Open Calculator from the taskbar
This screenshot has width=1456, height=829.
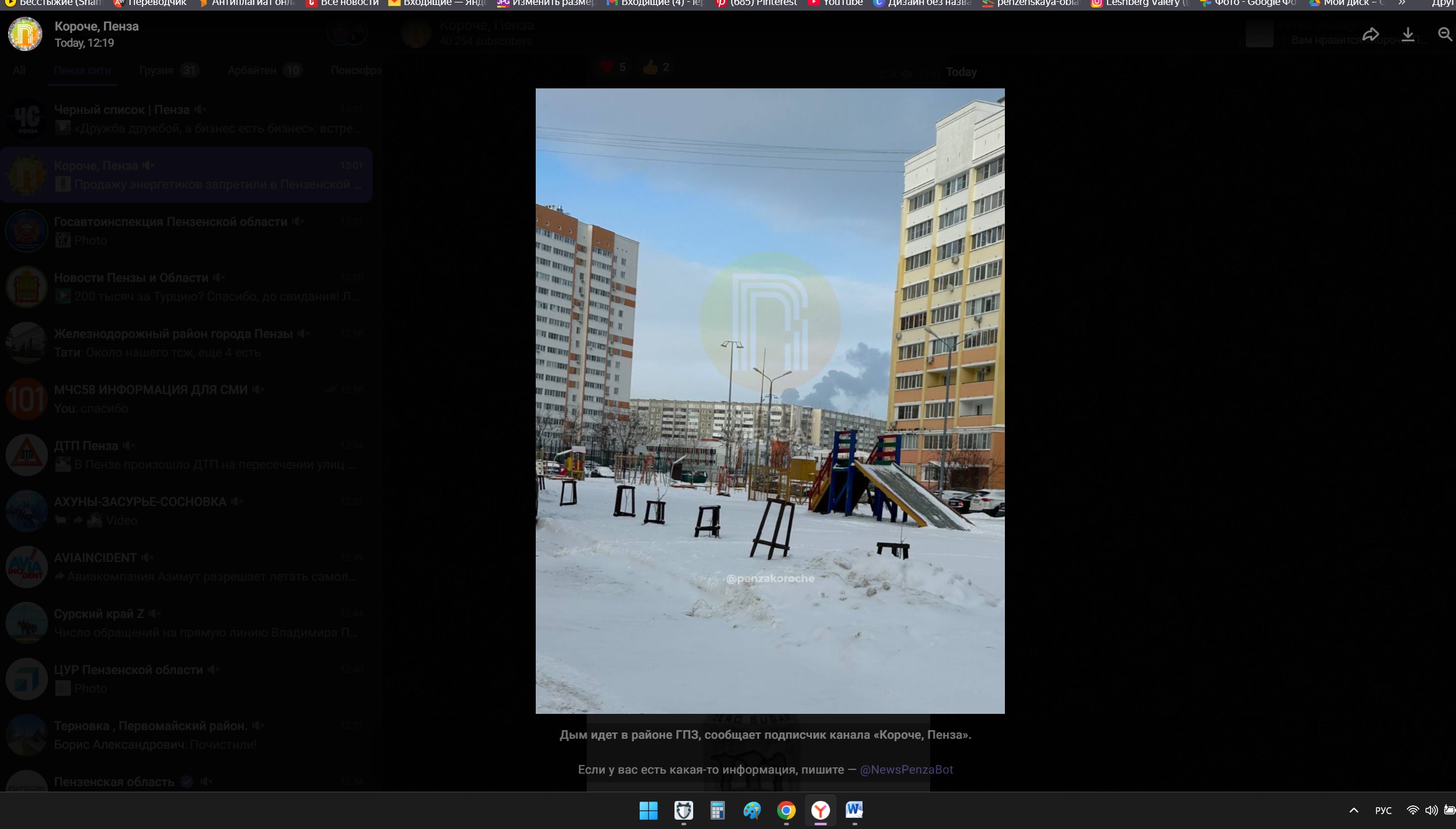(x=717, y=810)
